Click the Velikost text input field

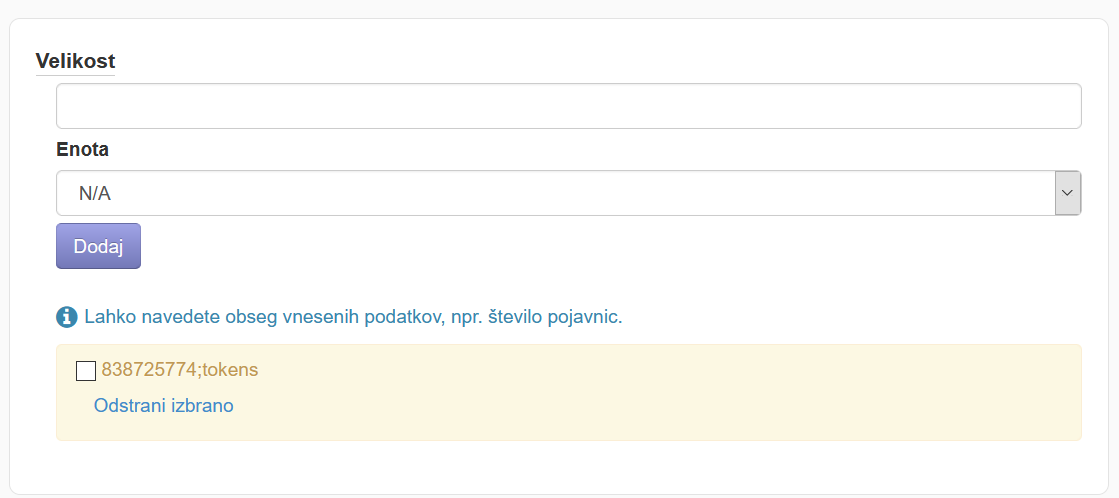569,106
